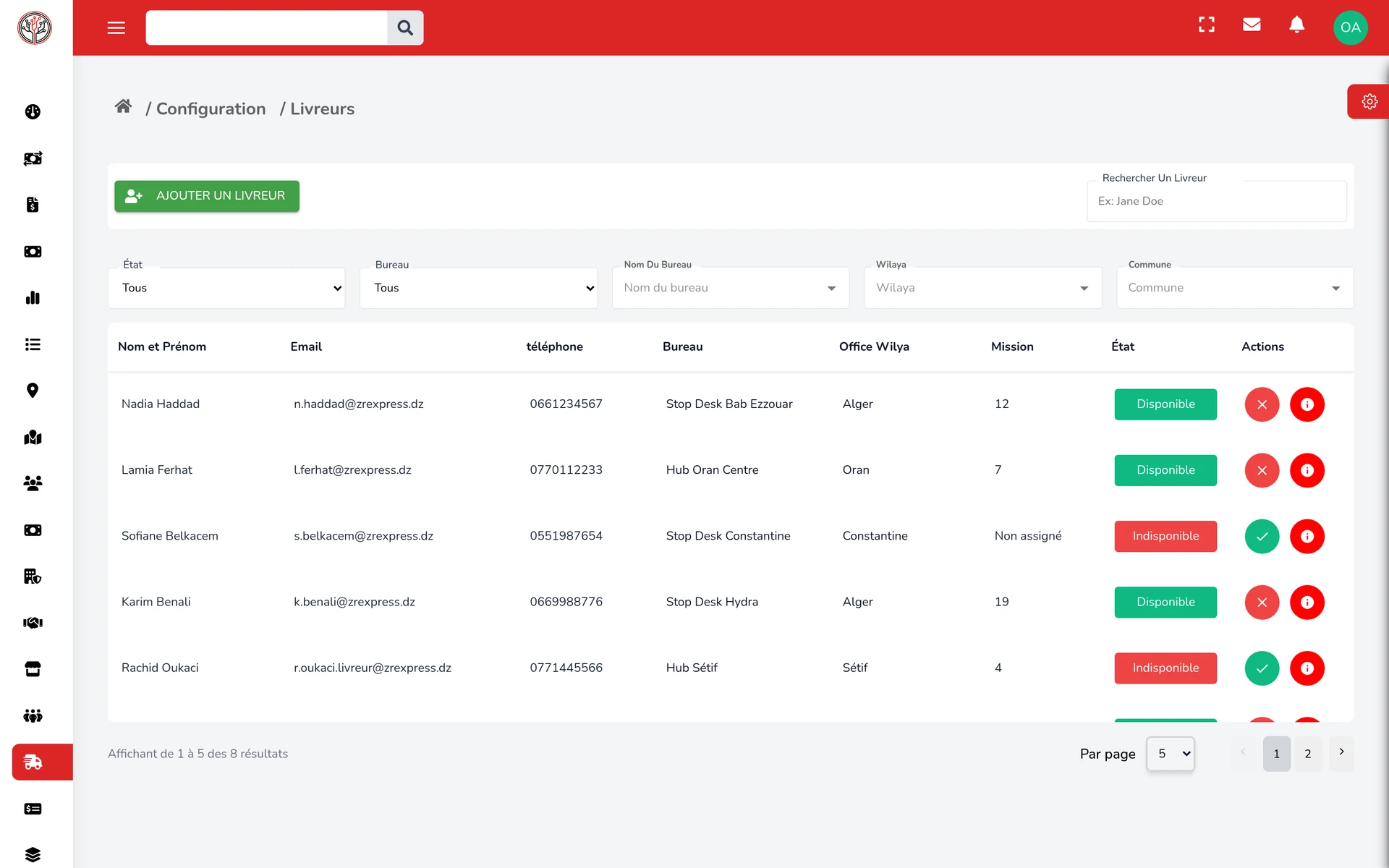This screenshot has height=868, width=1389.
Task: Open the red settings gear panel
Action: click(x=1369, y=101)
